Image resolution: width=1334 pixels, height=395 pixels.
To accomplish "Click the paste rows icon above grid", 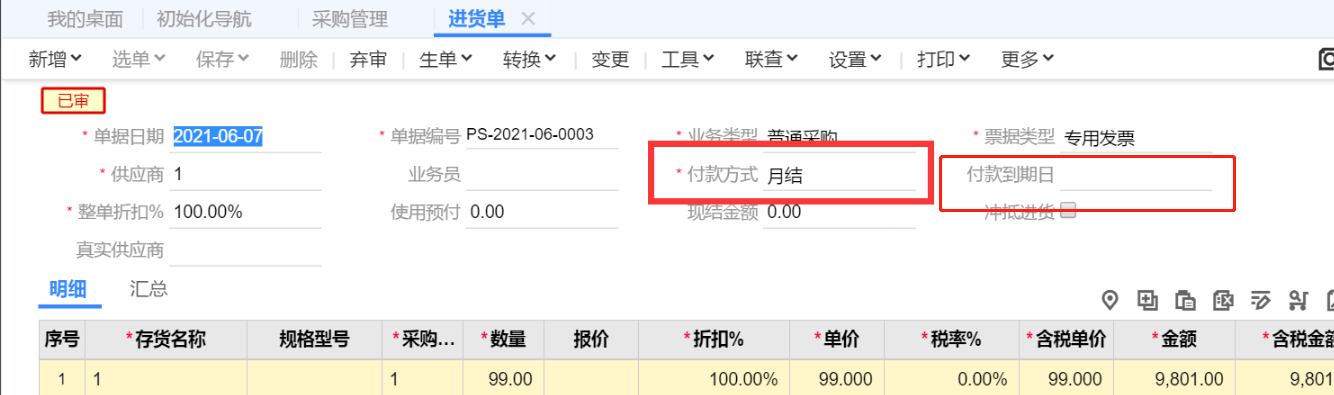I will pyautogui.click(x=1185, y=300).
